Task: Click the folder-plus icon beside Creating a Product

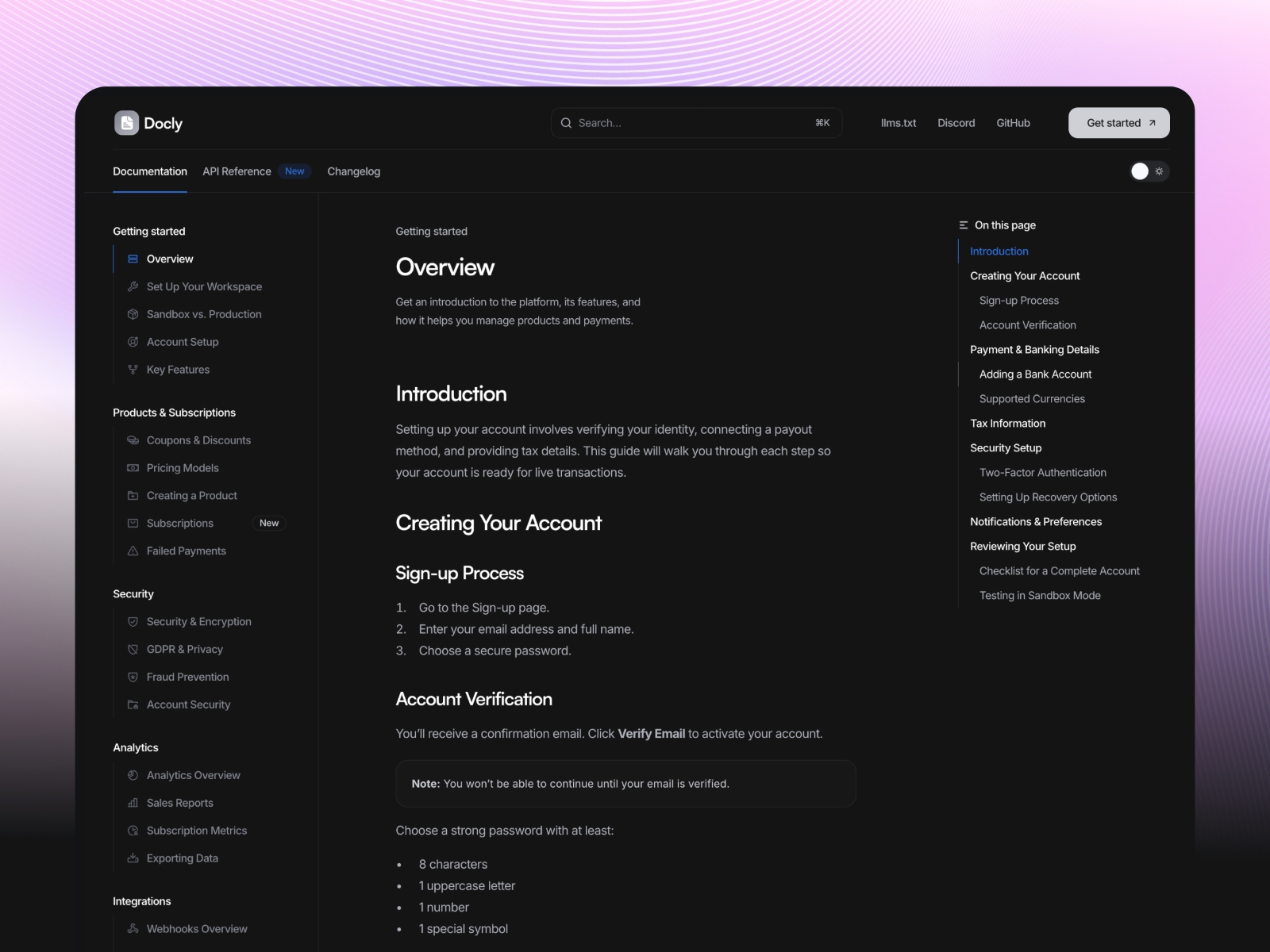Action: [133, 495]
